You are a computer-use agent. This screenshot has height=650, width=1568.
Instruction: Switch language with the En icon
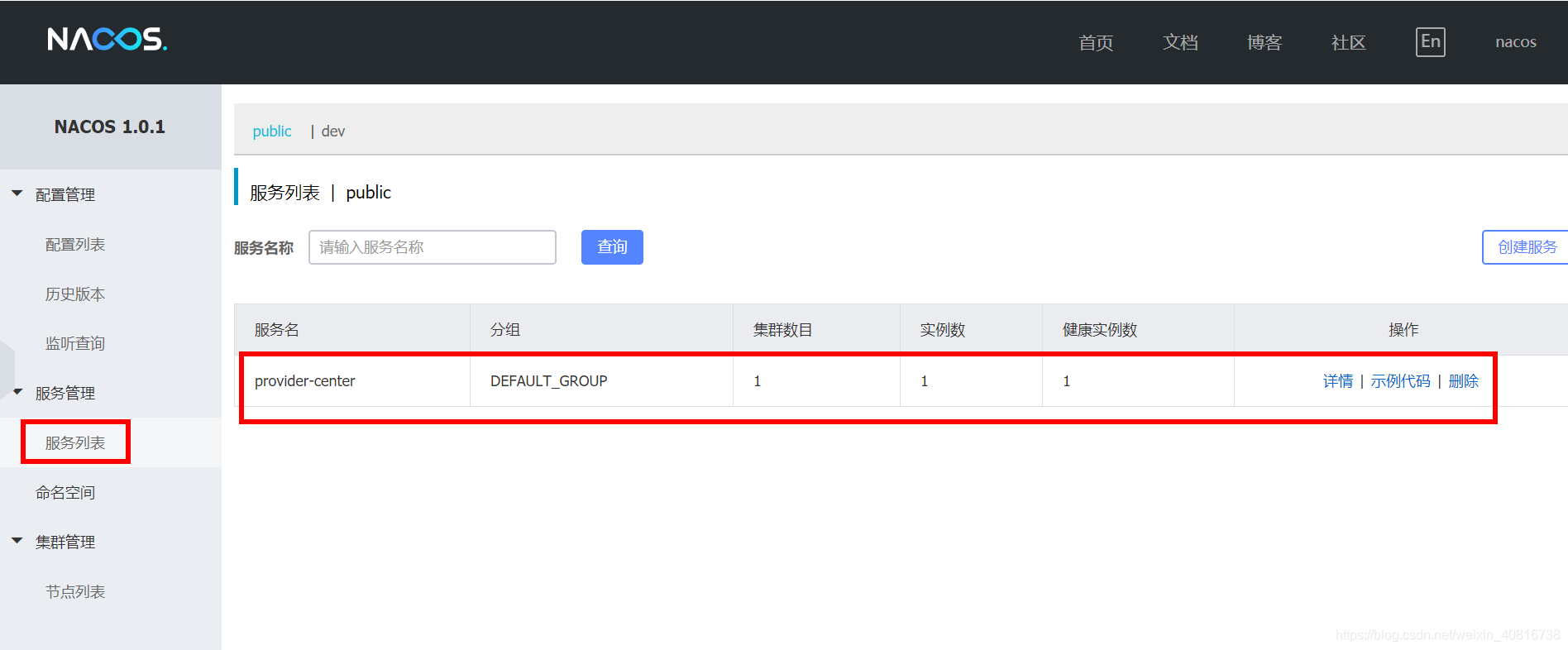point(1431,42)
